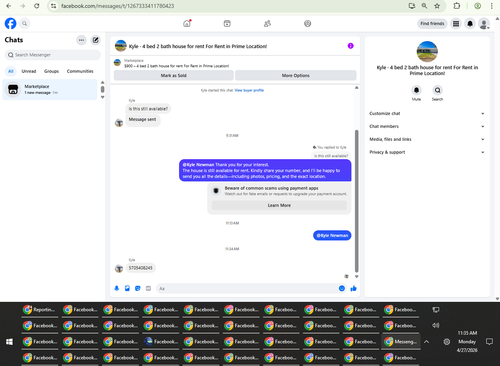Viewport: 500px width, 366px height.
Task: Click the install app icon in address bar
Action: click(x=412, y=6)
